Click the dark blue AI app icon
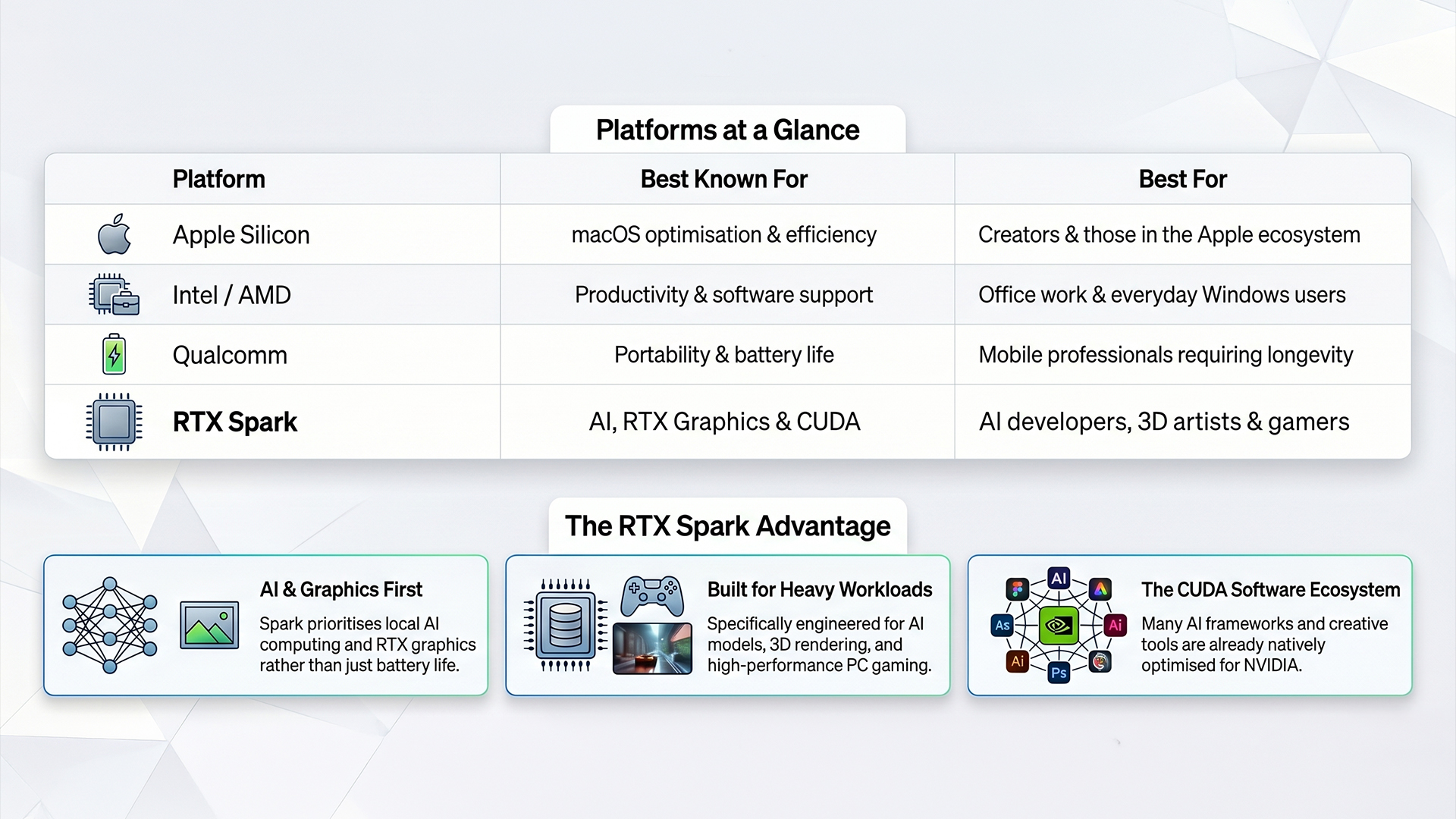 click(x=1059, y=578)
